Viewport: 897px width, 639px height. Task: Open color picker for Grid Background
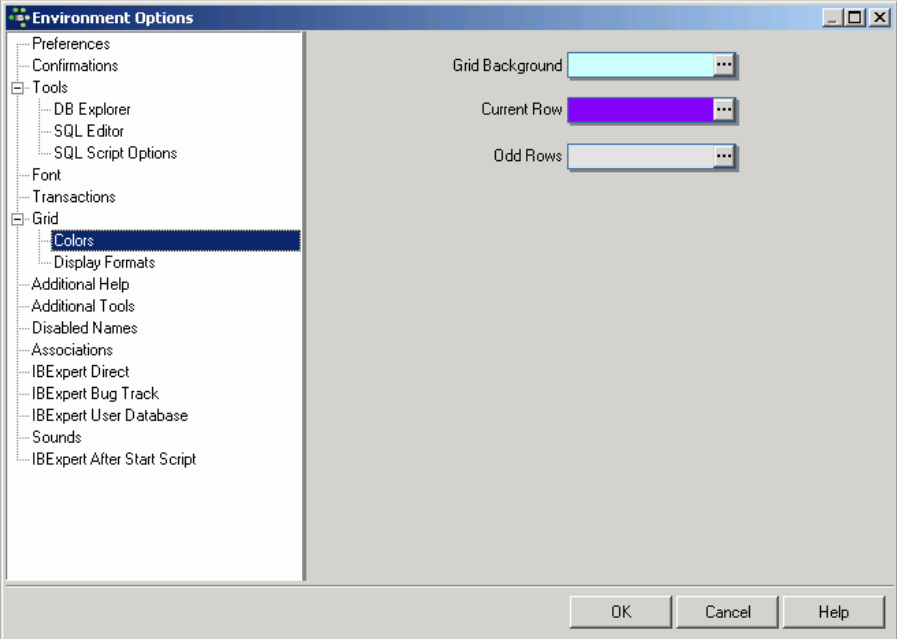(724, 65)
